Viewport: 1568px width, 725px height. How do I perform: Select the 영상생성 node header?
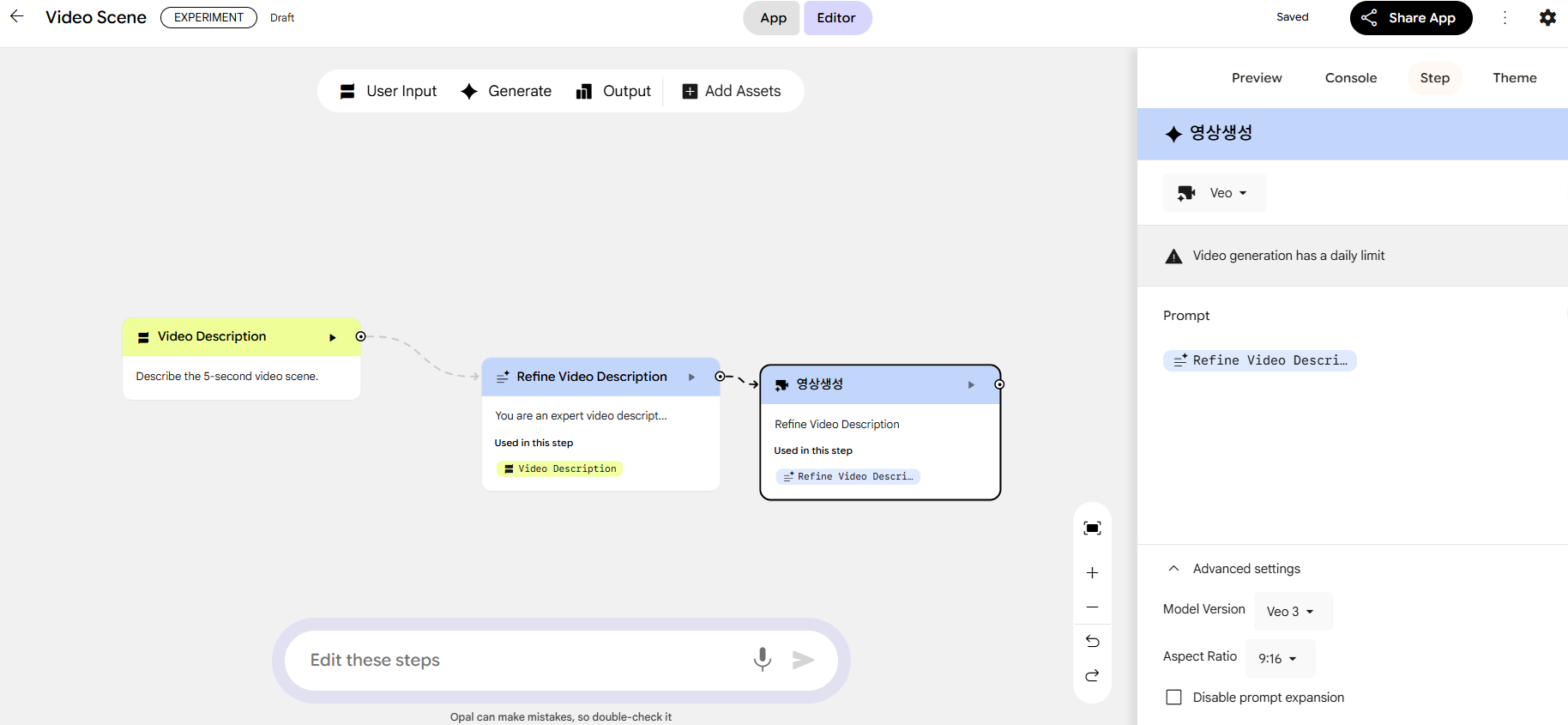pyautogui.click(x=880, y=384)
